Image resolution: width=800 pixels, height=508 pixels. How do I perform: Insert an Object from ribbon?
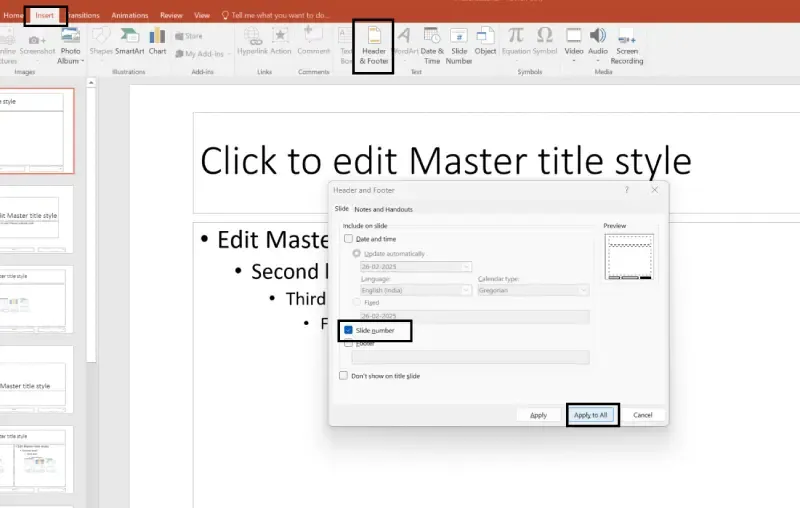pos(485,42)
